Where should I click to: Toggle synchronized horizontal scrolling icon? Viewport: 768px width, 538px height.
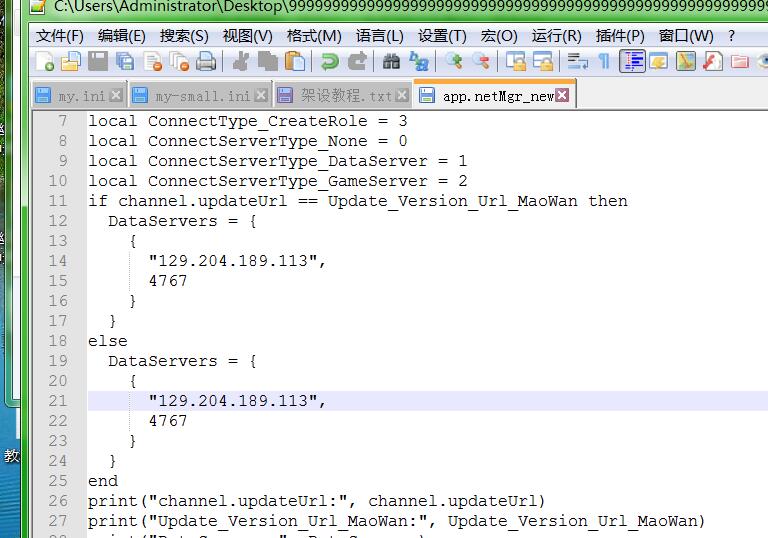pyautogui.click(x=543, y=62)
